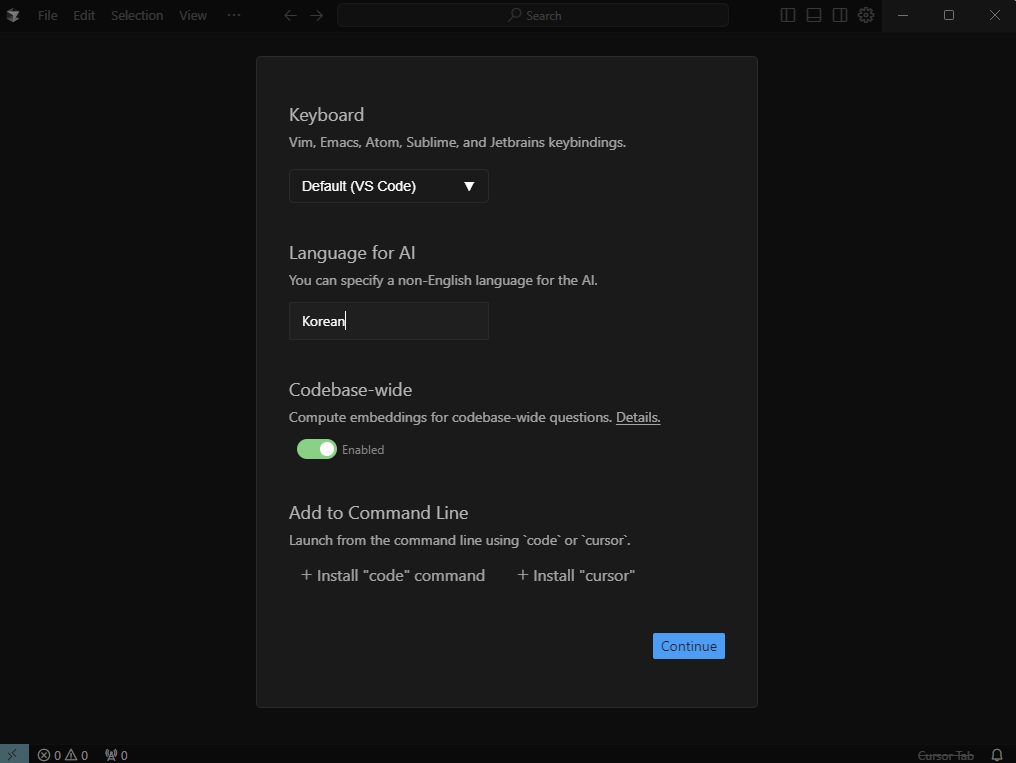The width and height of the screenshot is (1016, 763).
Task: Open notifications via the bell icon
Action: (x=997, y=755)
